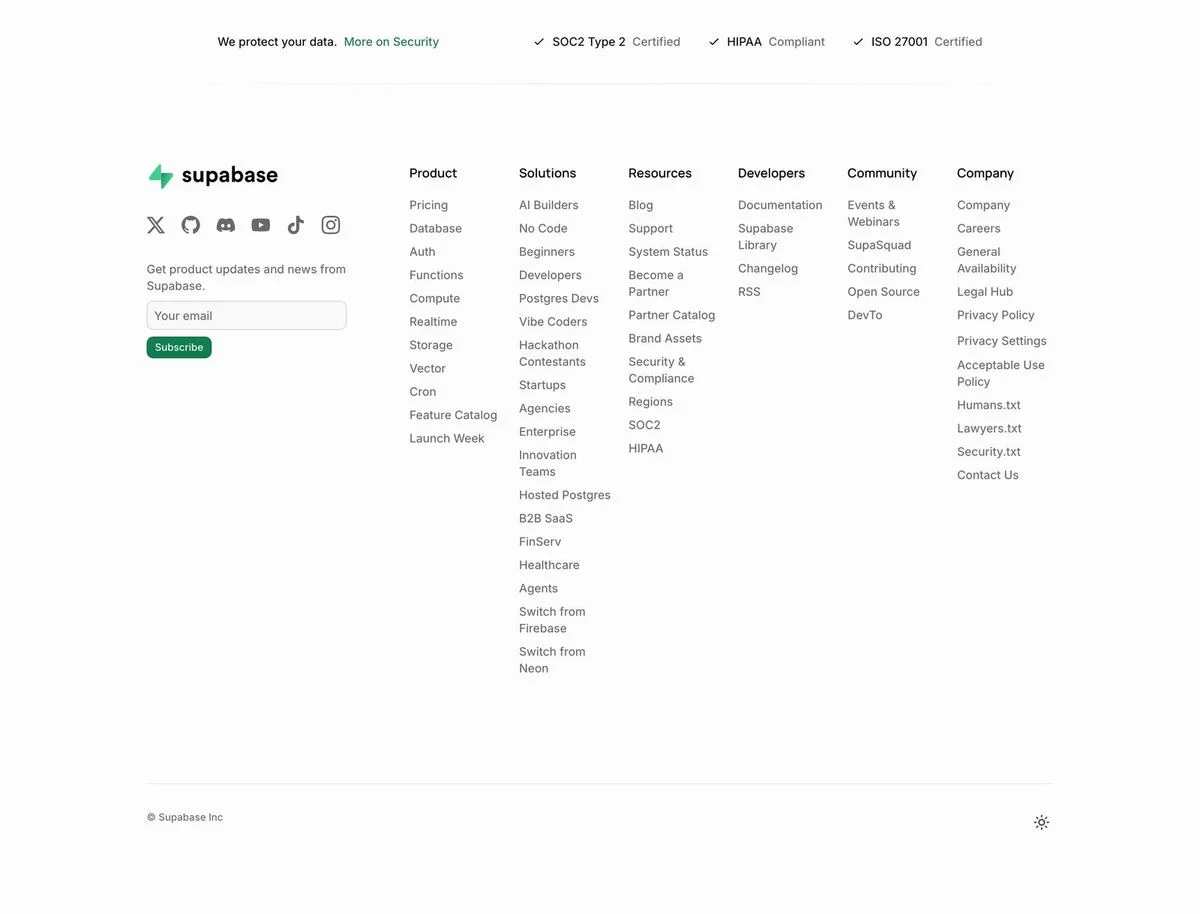Open the Events & Webinars link
The width and height of the screenshot is (1200, 914).
tap(873, 213)
